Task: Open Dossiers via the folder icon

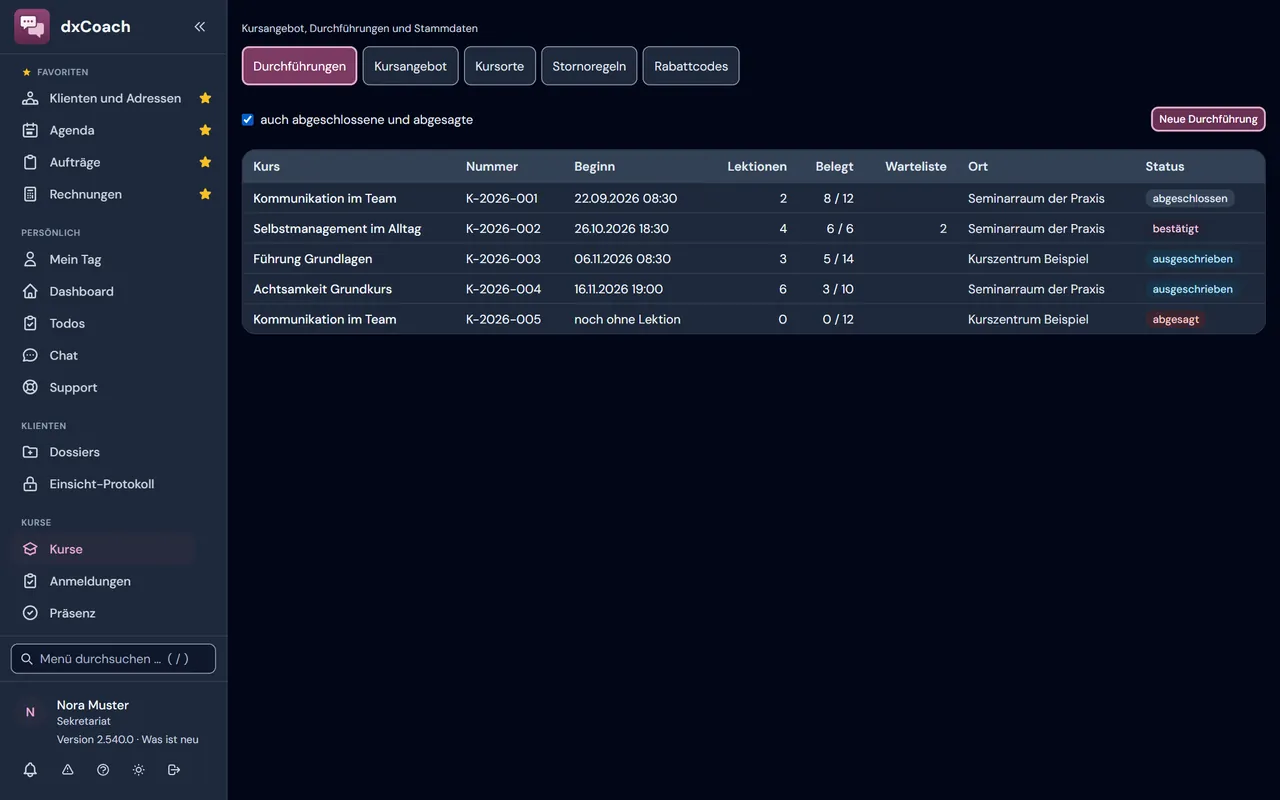Action: pos(30,452)
